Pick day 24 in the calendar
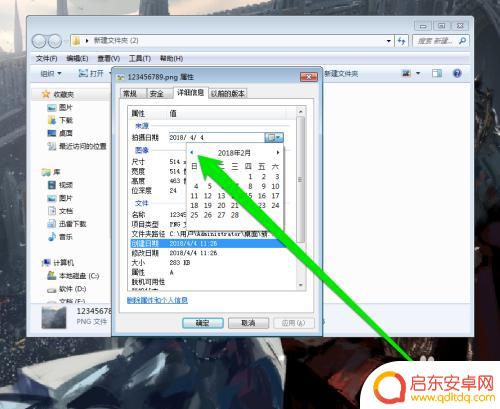Viewport: 500px width, 409px height. point(275,206)
